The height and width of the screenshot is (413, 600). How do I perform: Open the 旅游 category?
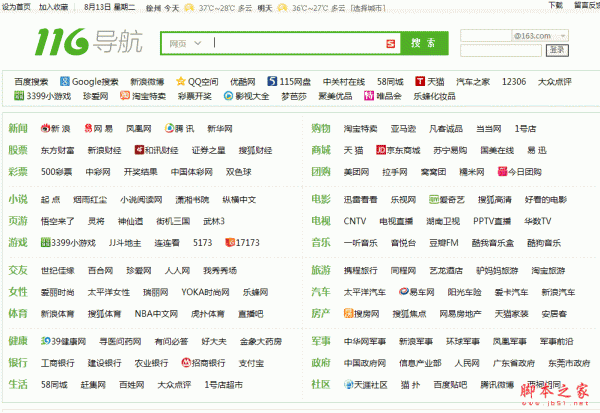point(321,270)
